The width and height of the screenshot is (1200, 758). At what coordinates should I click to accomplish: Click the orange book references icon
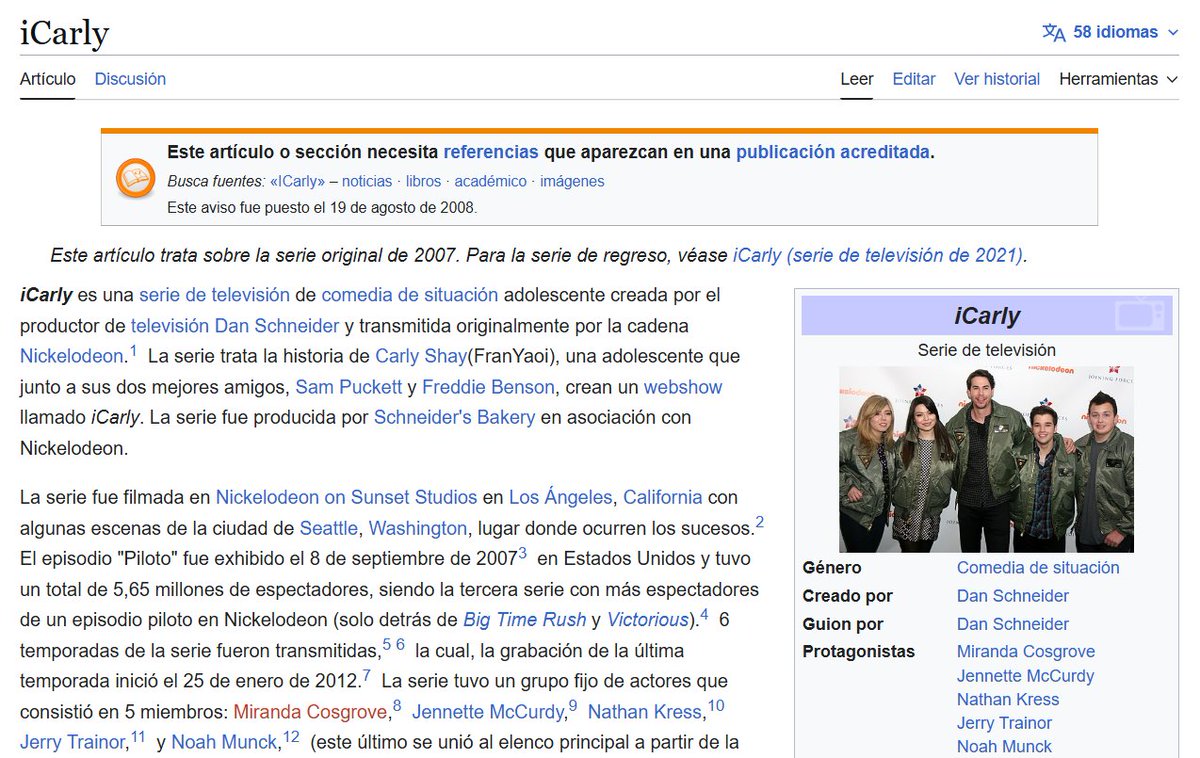135,178
